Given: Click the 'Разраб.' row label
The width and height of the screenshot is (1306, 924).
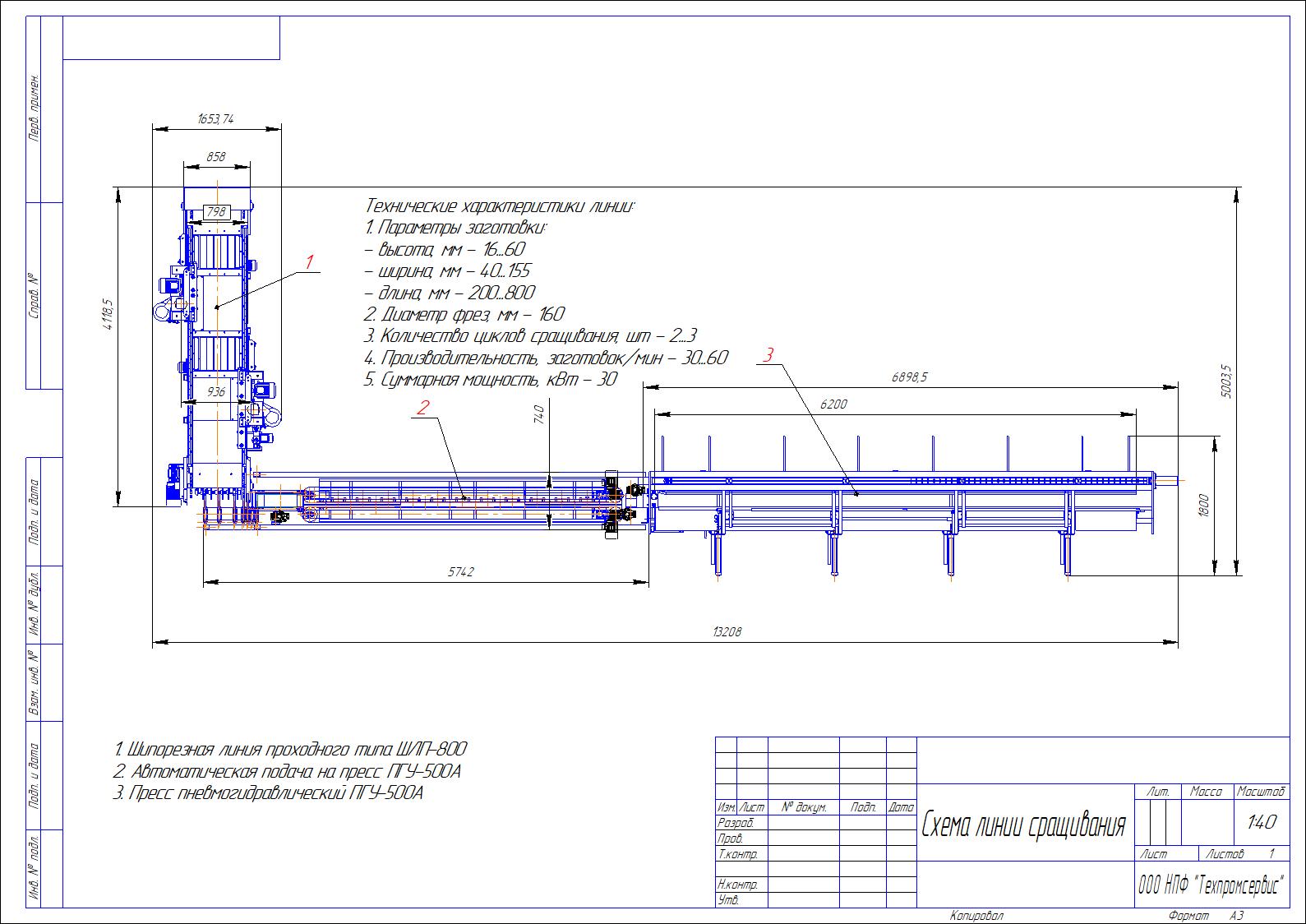Looking at the screenshot, I should click(736, 823).
